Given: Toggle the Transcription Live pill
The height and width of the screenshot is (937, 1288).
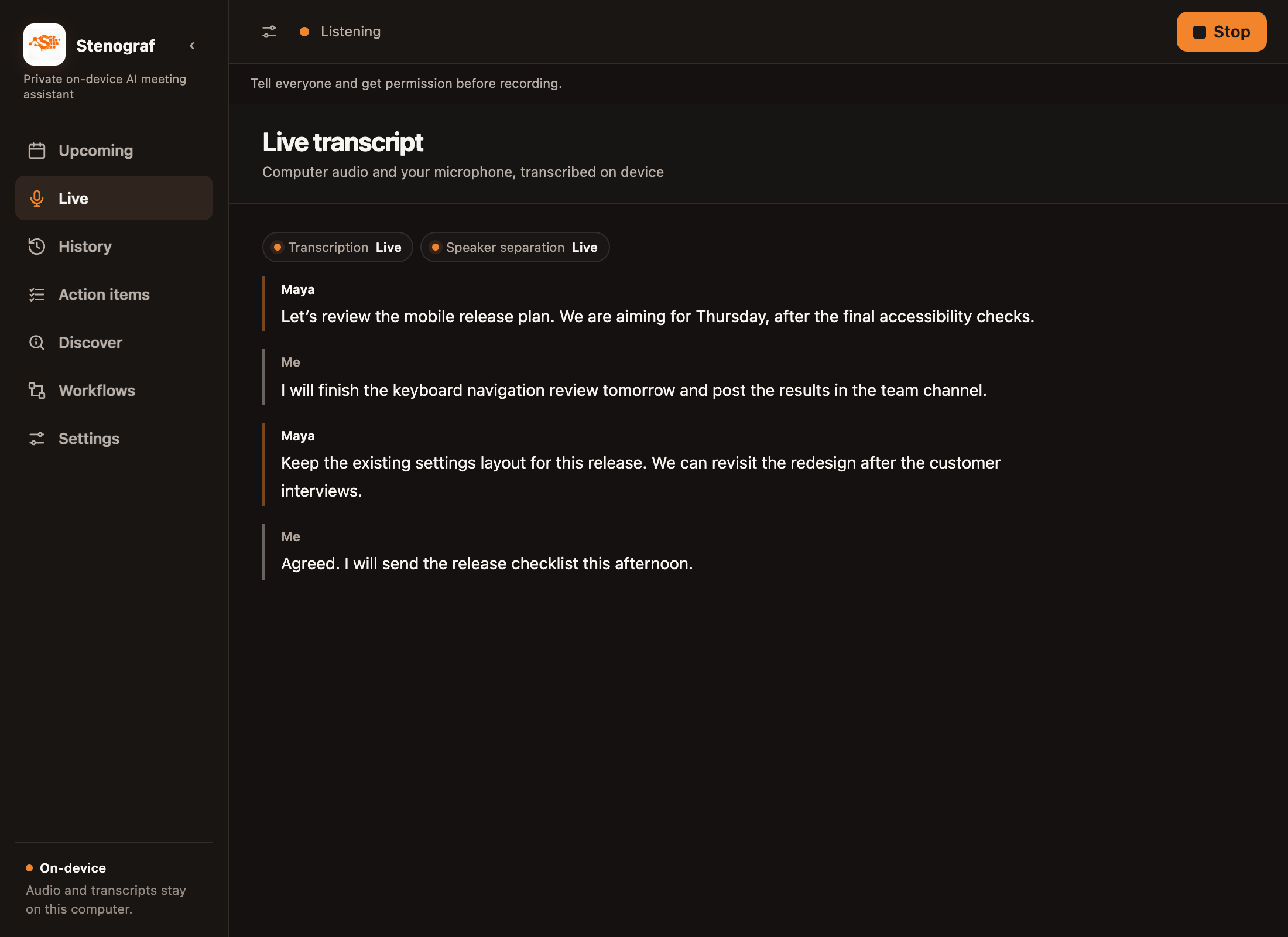Looking at the screenshot, I should [338, 247].
